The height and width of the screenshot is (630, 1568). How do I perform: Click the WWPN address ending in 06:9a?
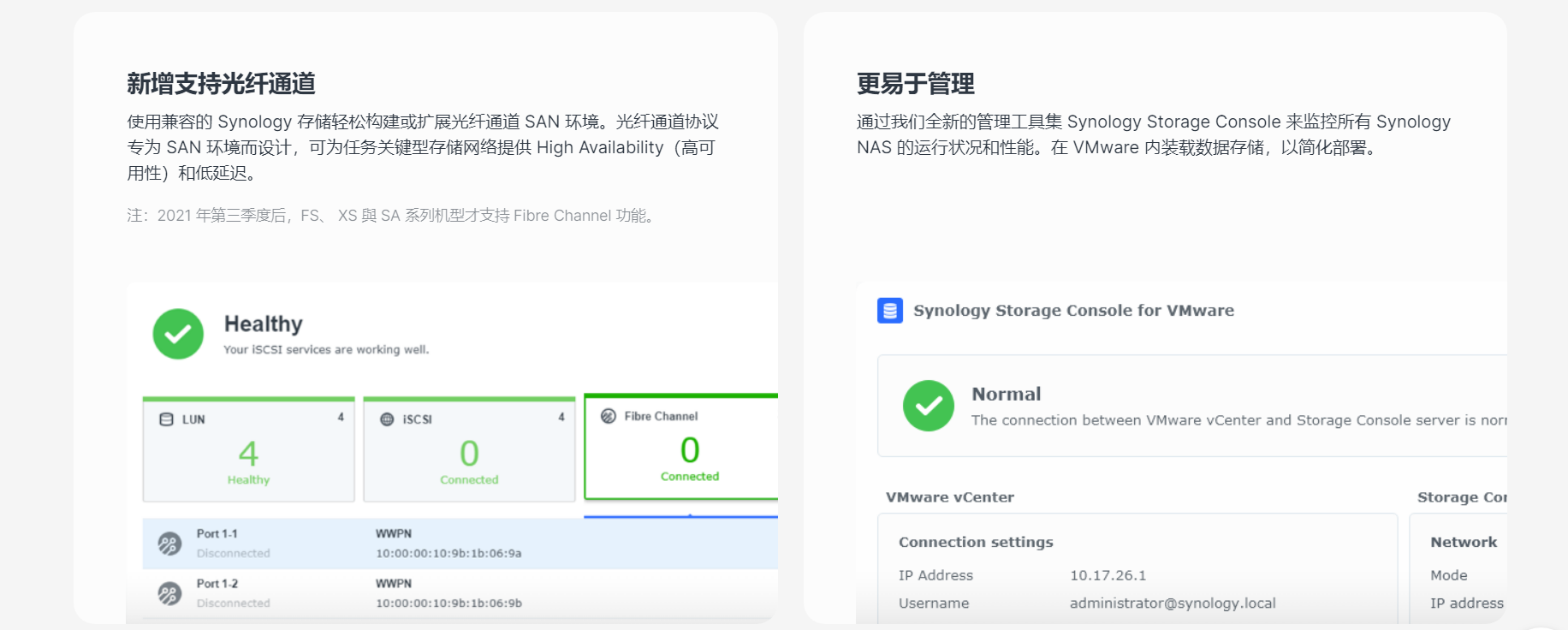click(448, 554)
